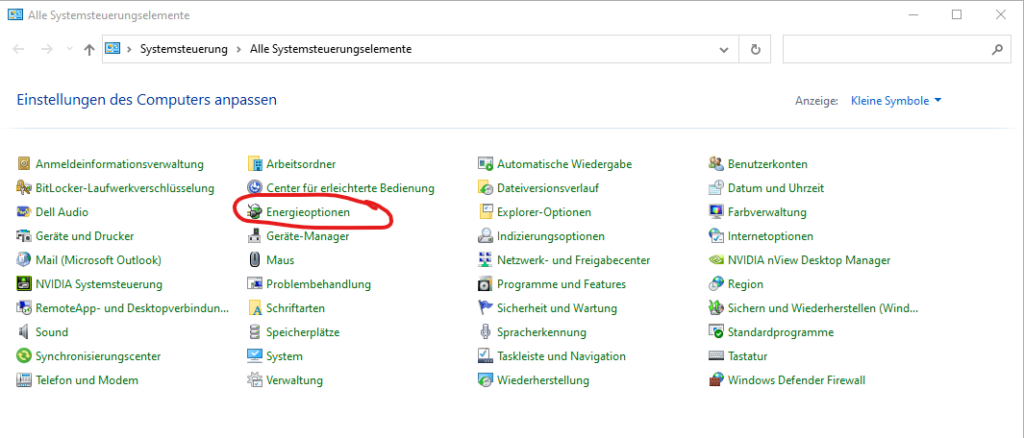Screen dimensions: 1024x438
Task: Select the Windows Defender Firewall icon
Action: click(716, 380)
